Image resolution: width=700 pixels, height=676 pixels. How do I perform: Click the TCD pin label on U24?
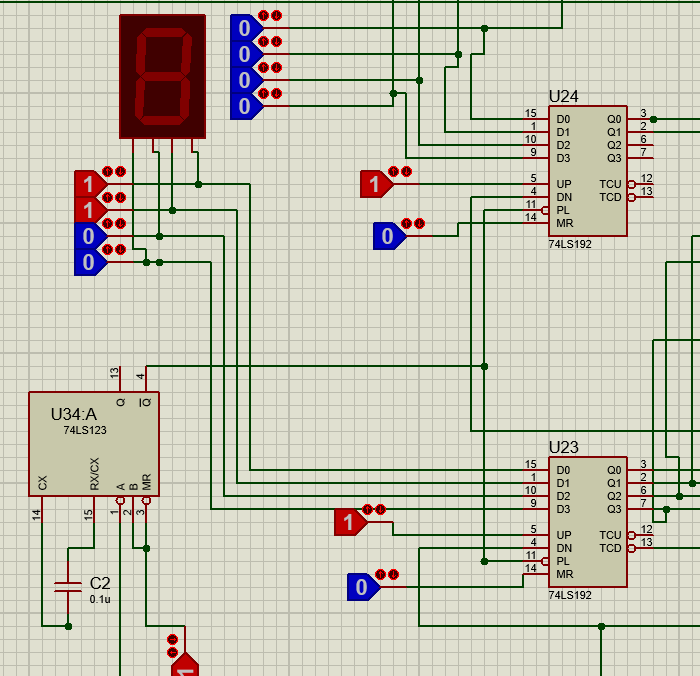click(610, 197)
